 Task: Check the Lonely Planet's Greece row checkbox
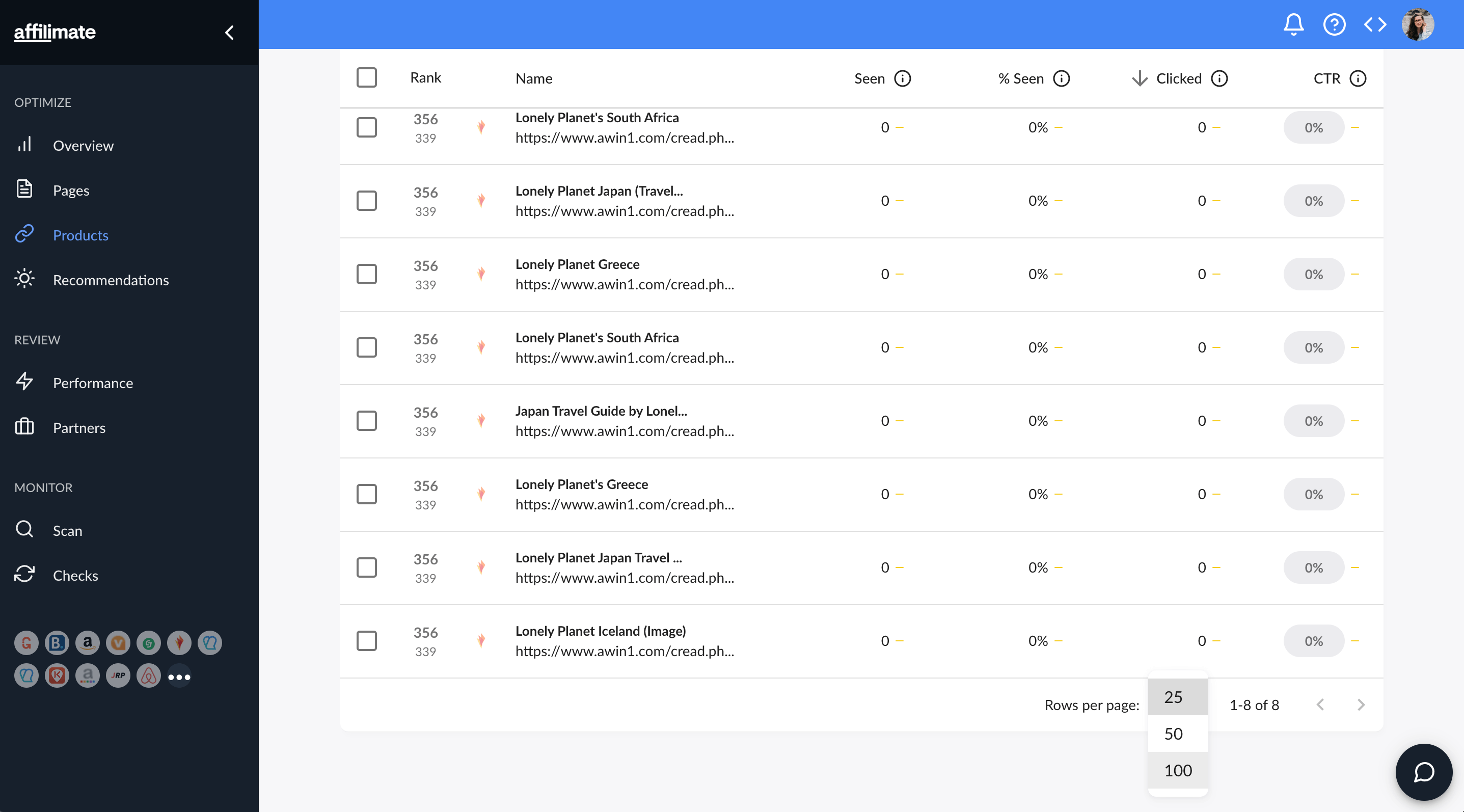pos(367,494)
